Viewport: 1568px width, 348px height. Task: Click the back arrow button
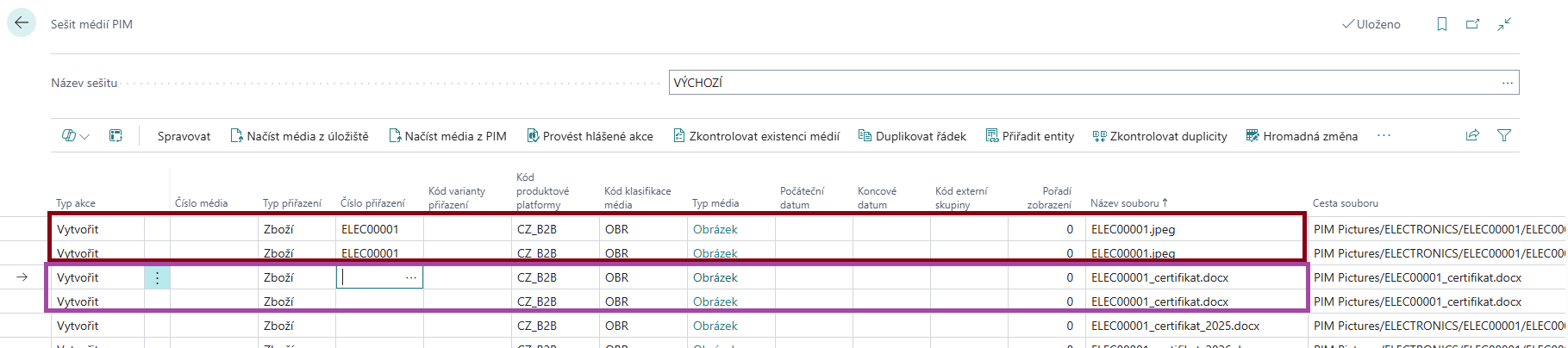pos(22,23)
